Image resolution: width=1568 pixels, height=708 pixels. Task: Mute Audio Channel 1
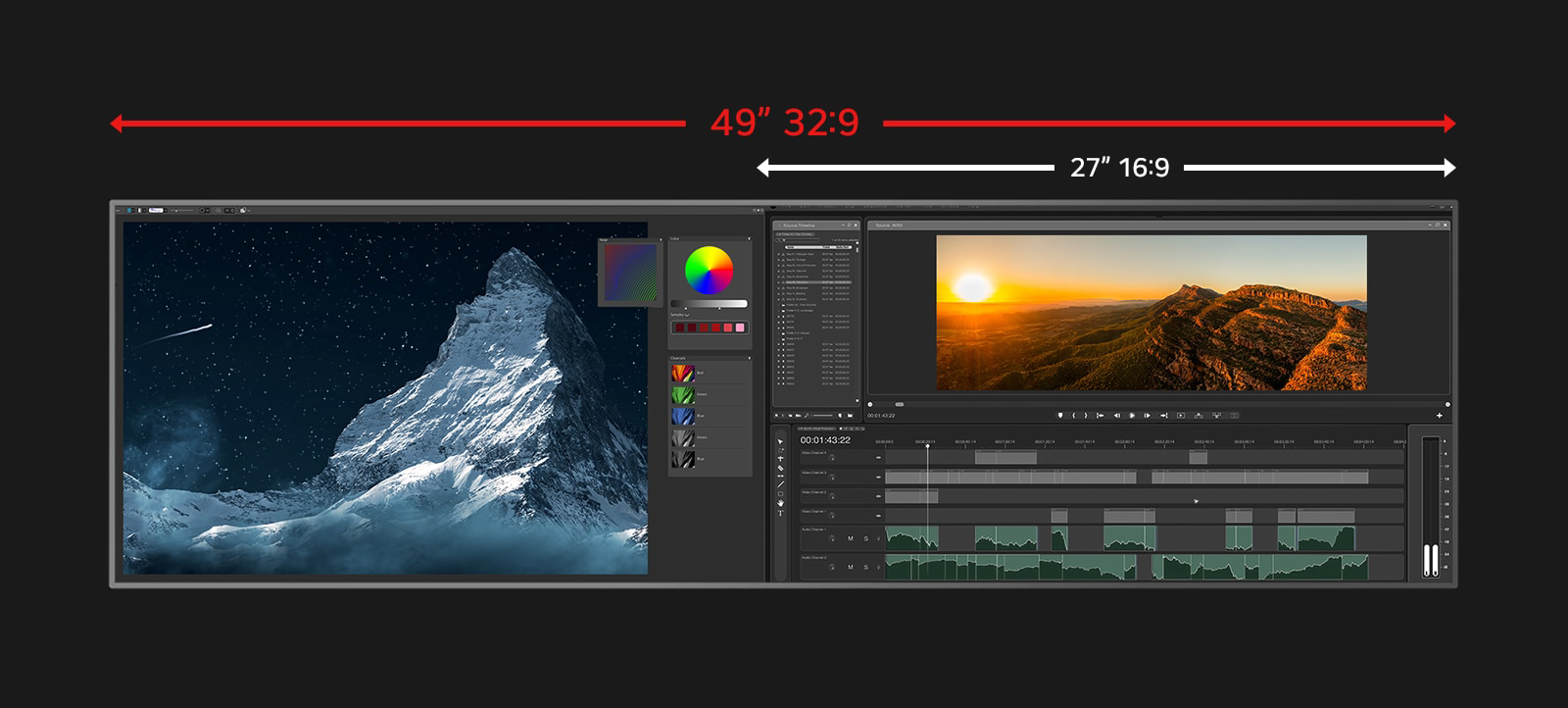pyautogui.click(x=850, y=538)
